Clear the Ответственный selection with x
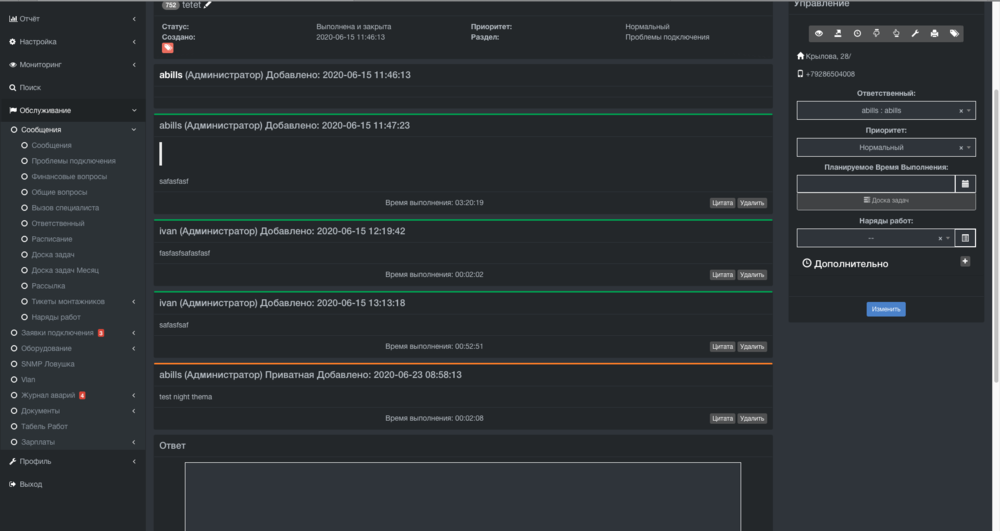 tap(961, 111)
